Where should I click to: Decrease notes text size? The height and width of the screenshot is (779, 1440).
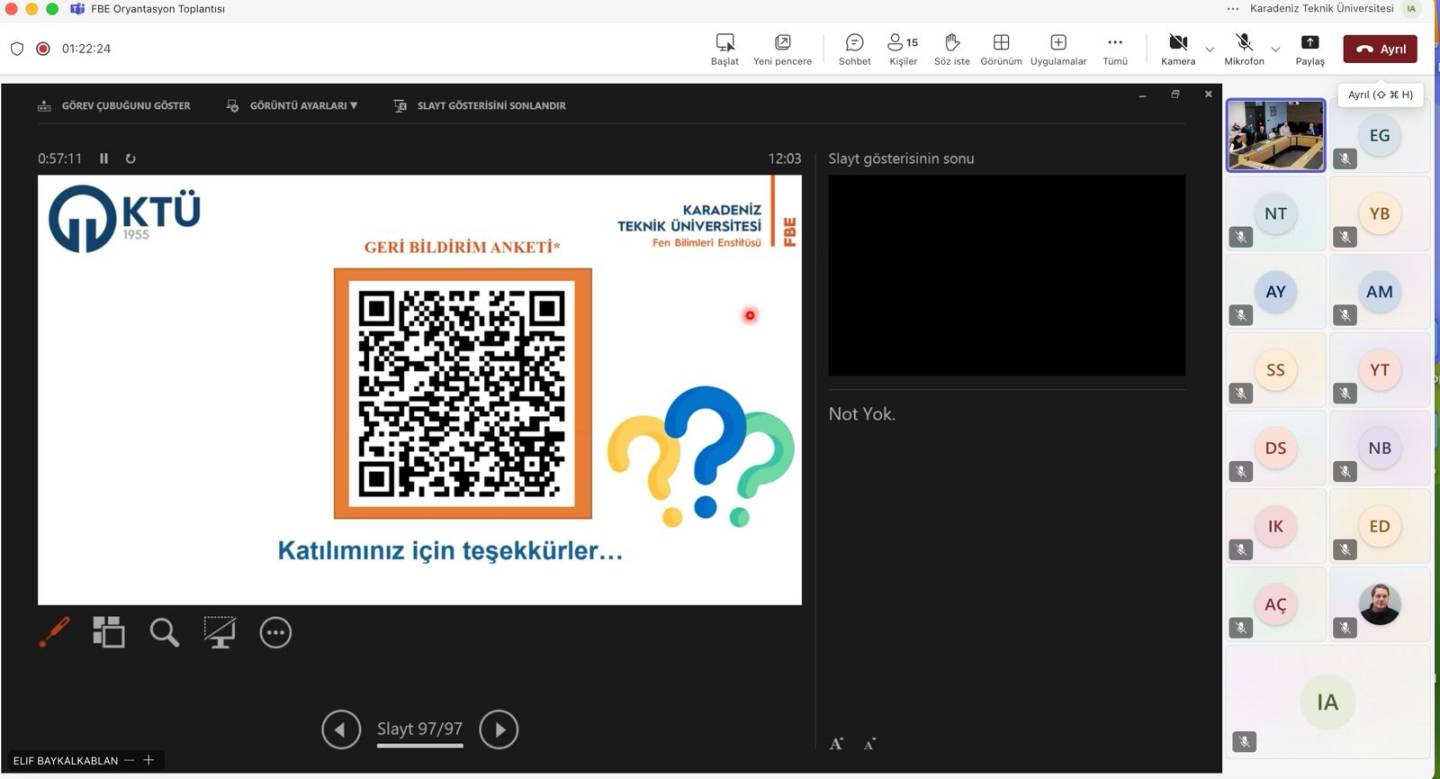tap(869, 743)
